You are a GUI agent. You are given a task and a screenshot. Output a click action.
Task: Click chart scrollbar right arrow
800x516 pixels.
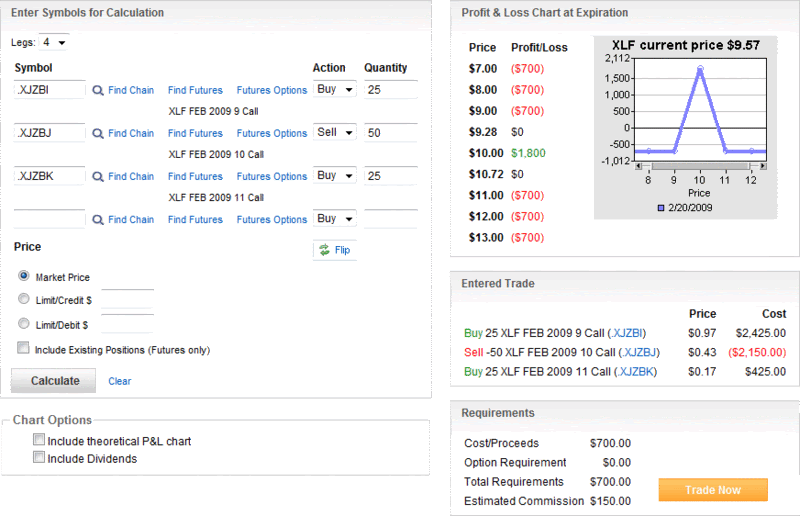[763, 166]
